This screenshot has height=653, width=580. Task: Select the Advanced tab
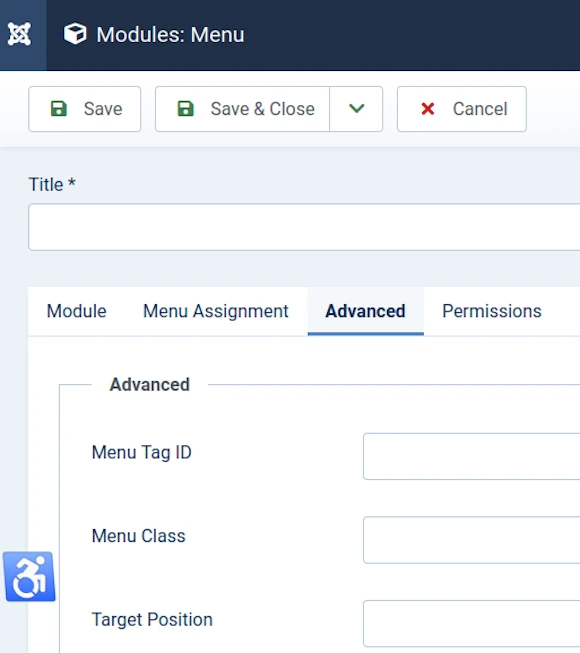(x=366, y=311)
